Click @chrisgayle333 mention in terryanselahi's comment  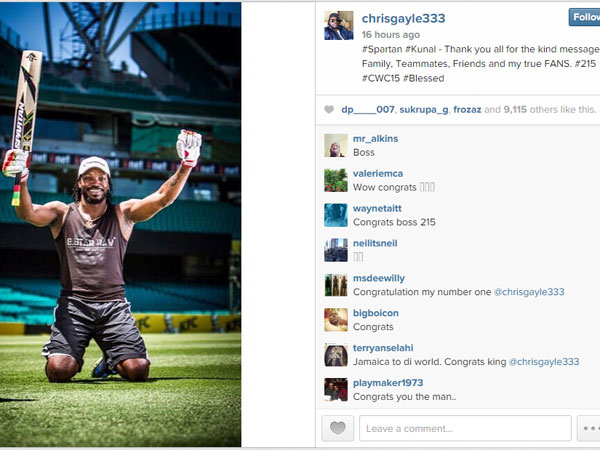point(544,362)
